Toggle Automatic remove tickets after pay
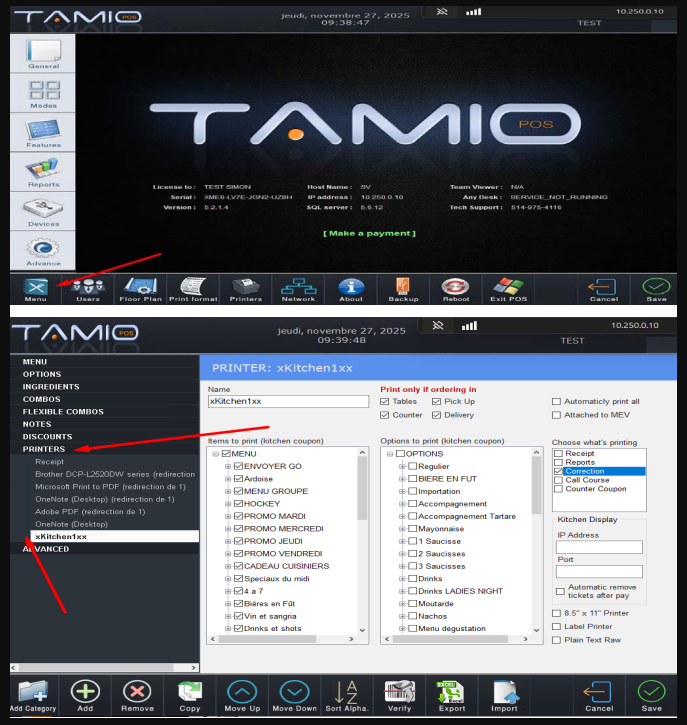 coord(560,591)
